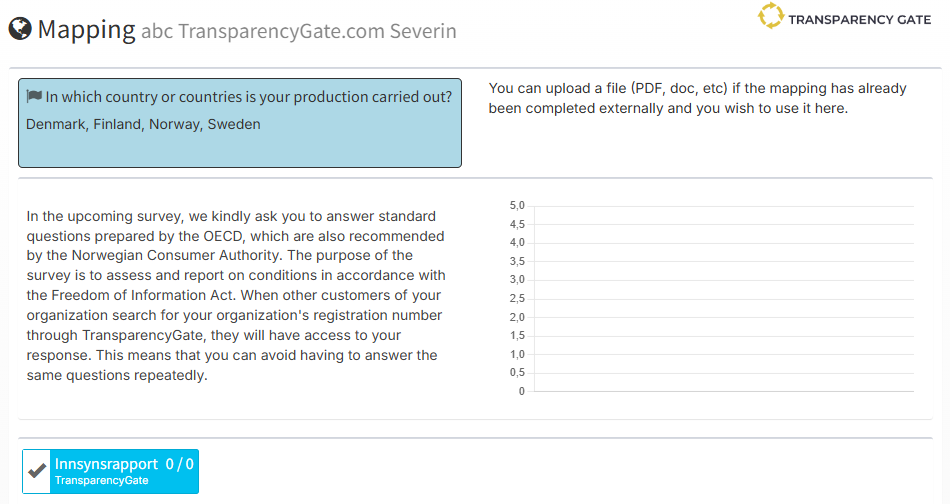Click the 4,0 gridline label on chart
This screenshot has width=950, height=504.
coord(517,243)
